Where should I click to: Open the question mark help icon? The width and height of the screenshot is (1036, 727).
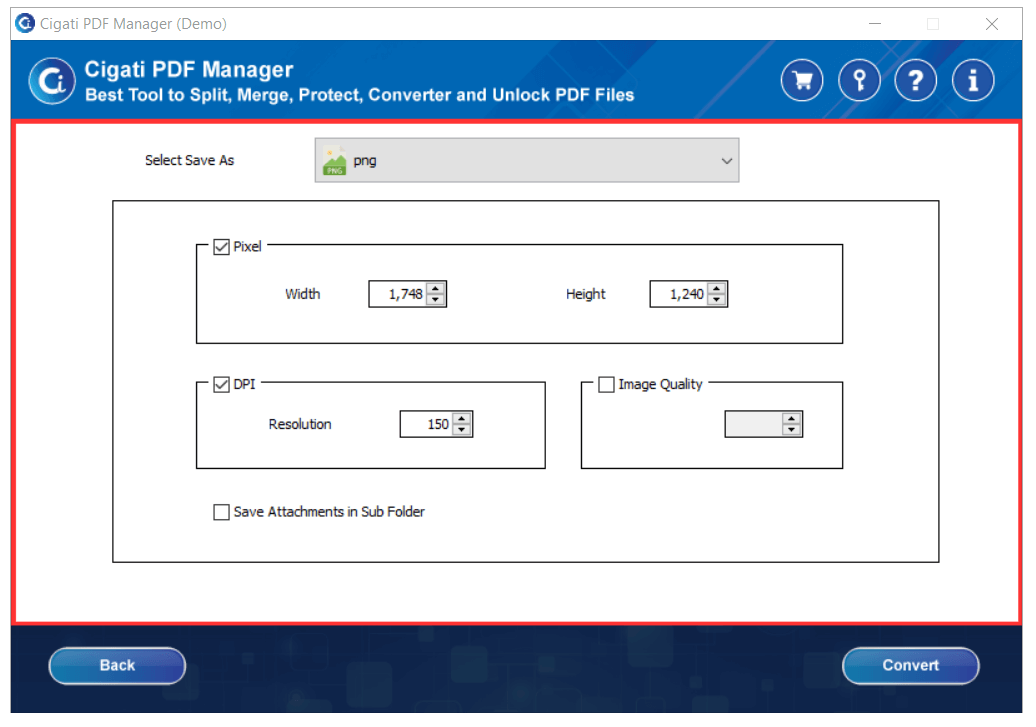915,81
